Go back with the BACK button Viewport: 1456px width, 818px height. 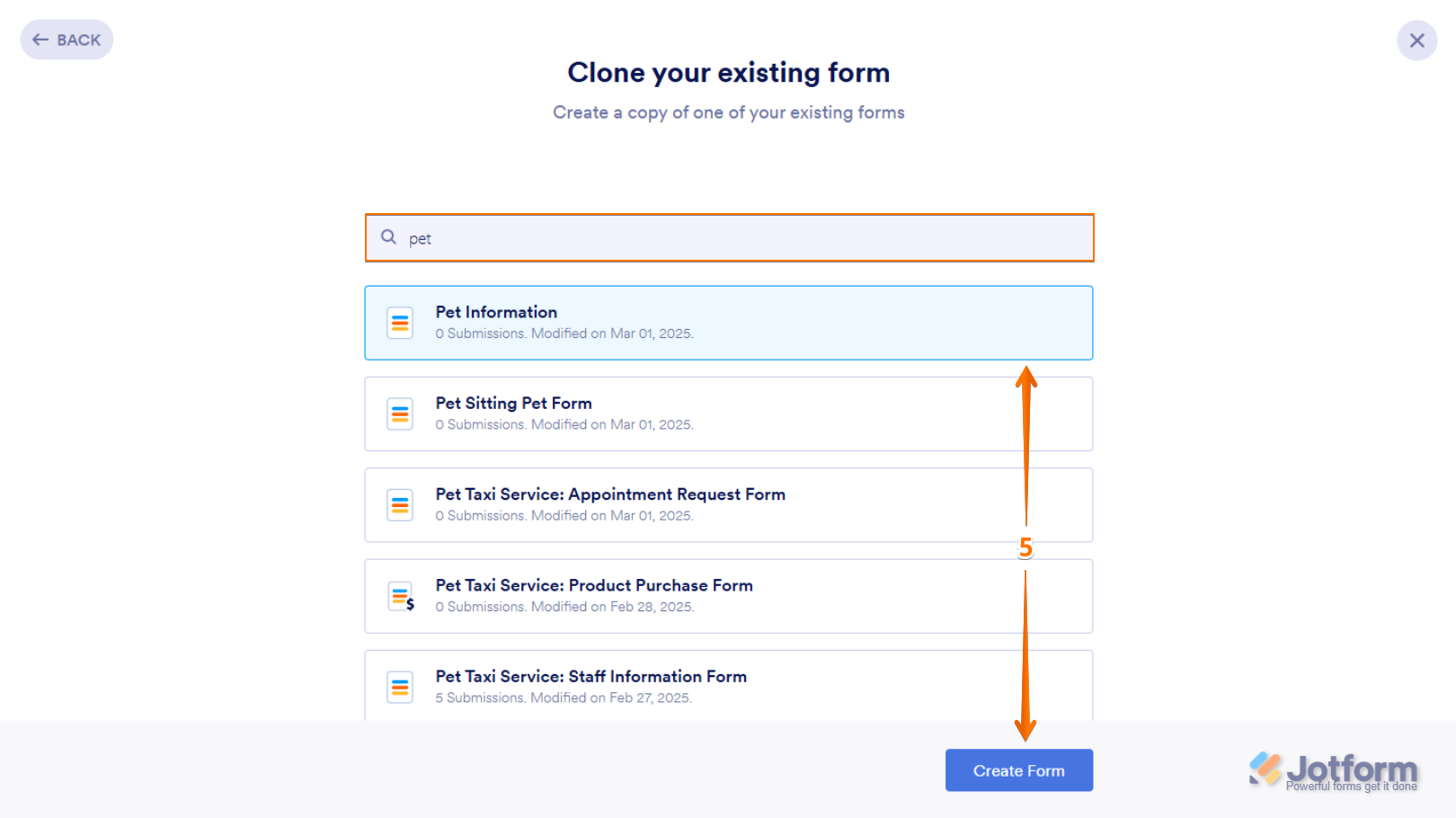[x=67, y=40]
